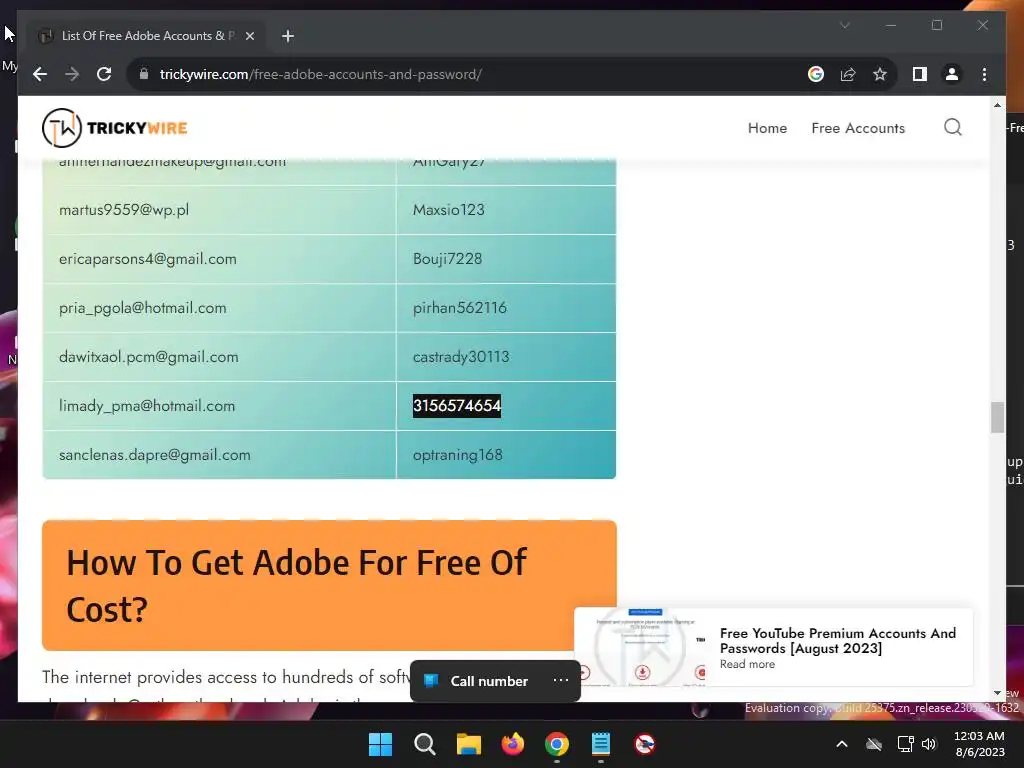This screenshot has width=1024, height=768.
Task: Share this page via share icon
Action: (848, 74)
